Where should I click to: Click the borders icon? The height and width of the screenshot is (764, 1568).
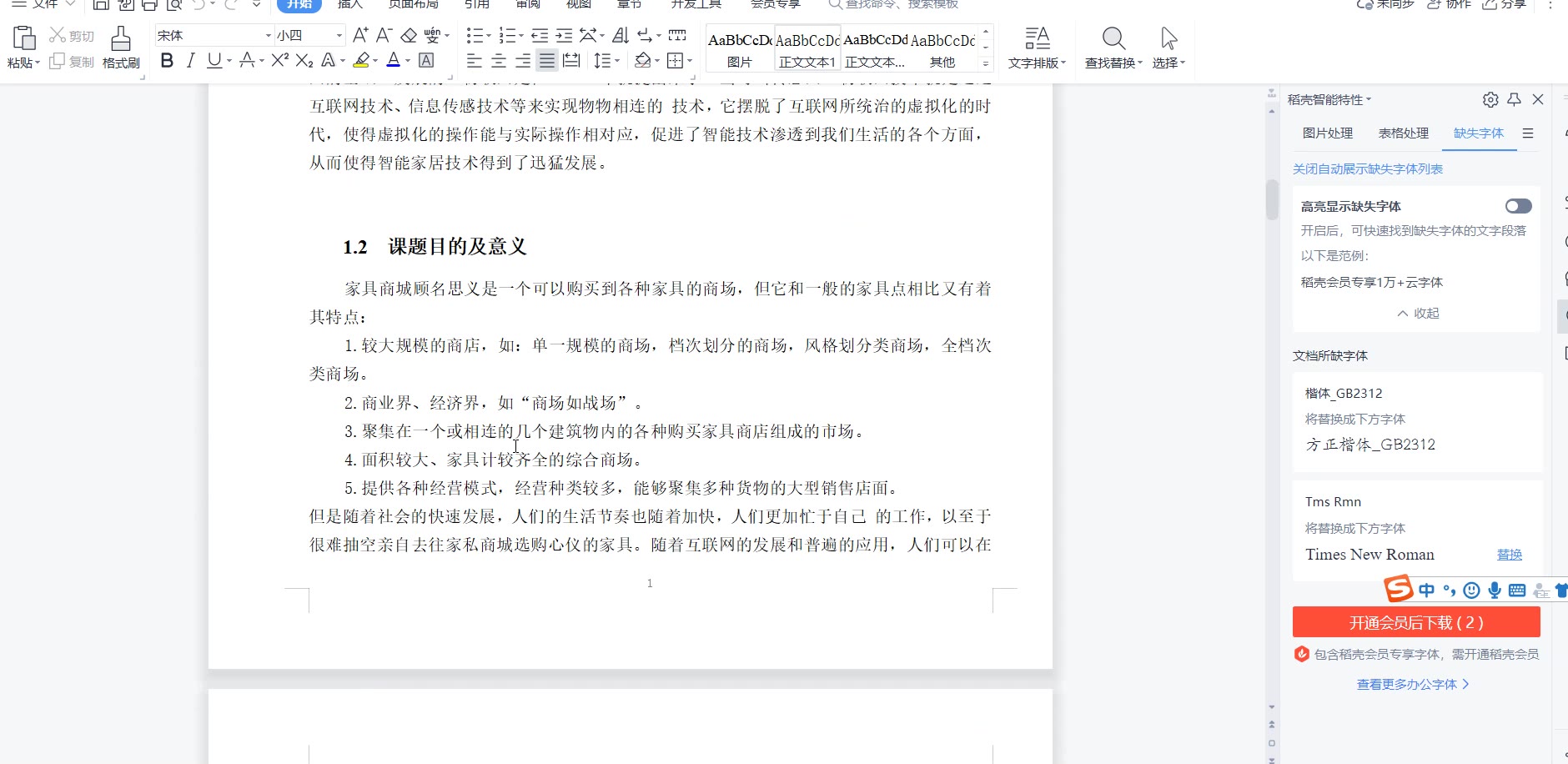(x=676, y=60)
